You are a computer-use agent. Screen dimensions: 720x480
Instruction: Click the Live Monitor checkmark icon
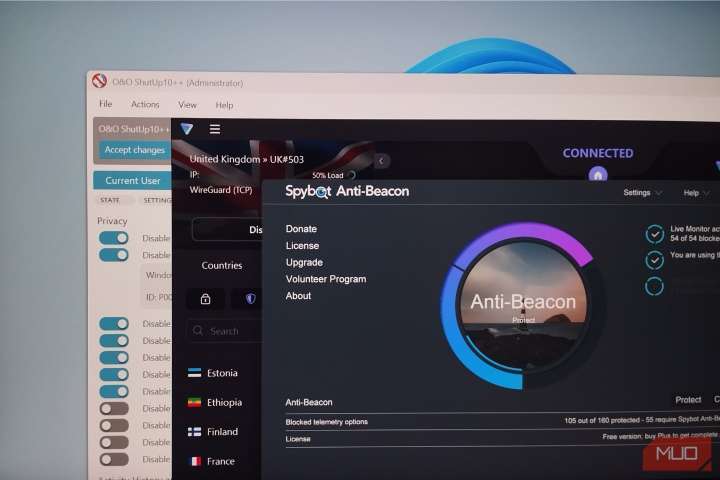point(654,234)
